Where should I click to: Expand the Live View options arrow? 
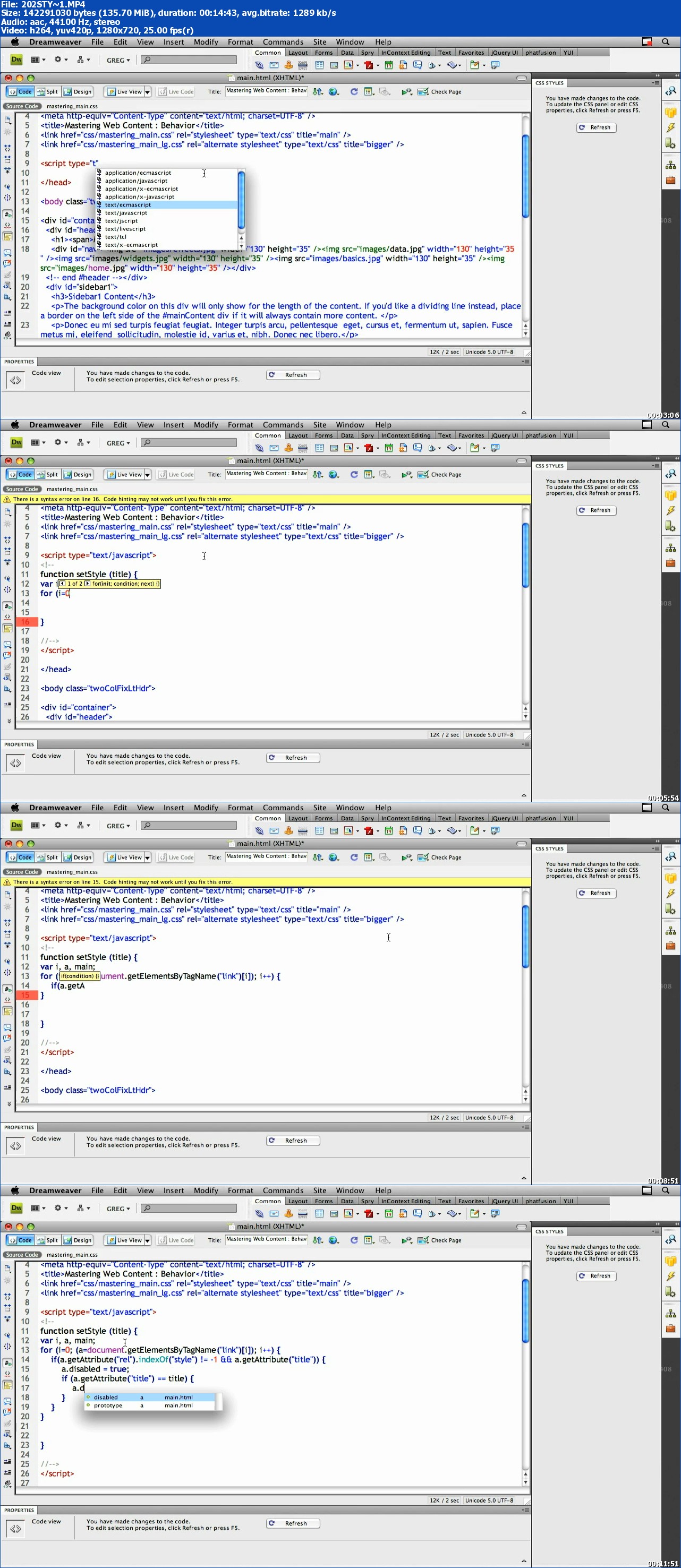click(x=147, y=92)
